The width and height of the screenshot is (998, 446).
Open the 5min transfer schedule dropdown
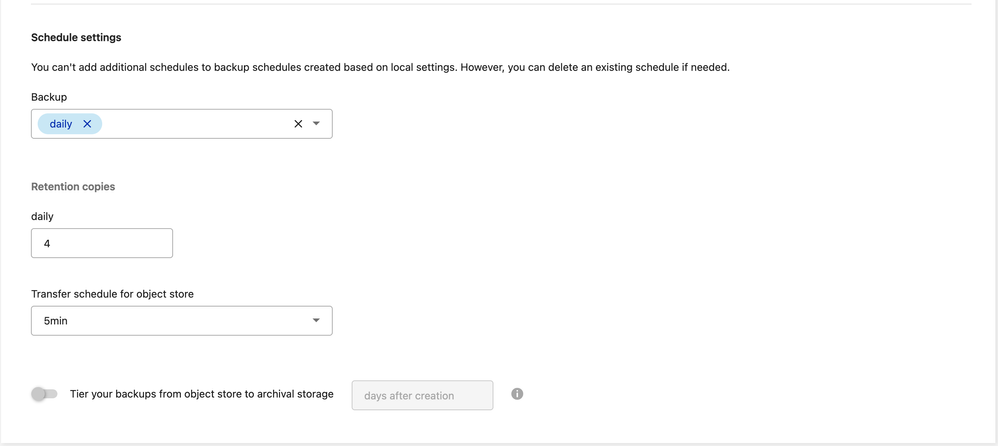pyautogui.click(x=181, y=321)
